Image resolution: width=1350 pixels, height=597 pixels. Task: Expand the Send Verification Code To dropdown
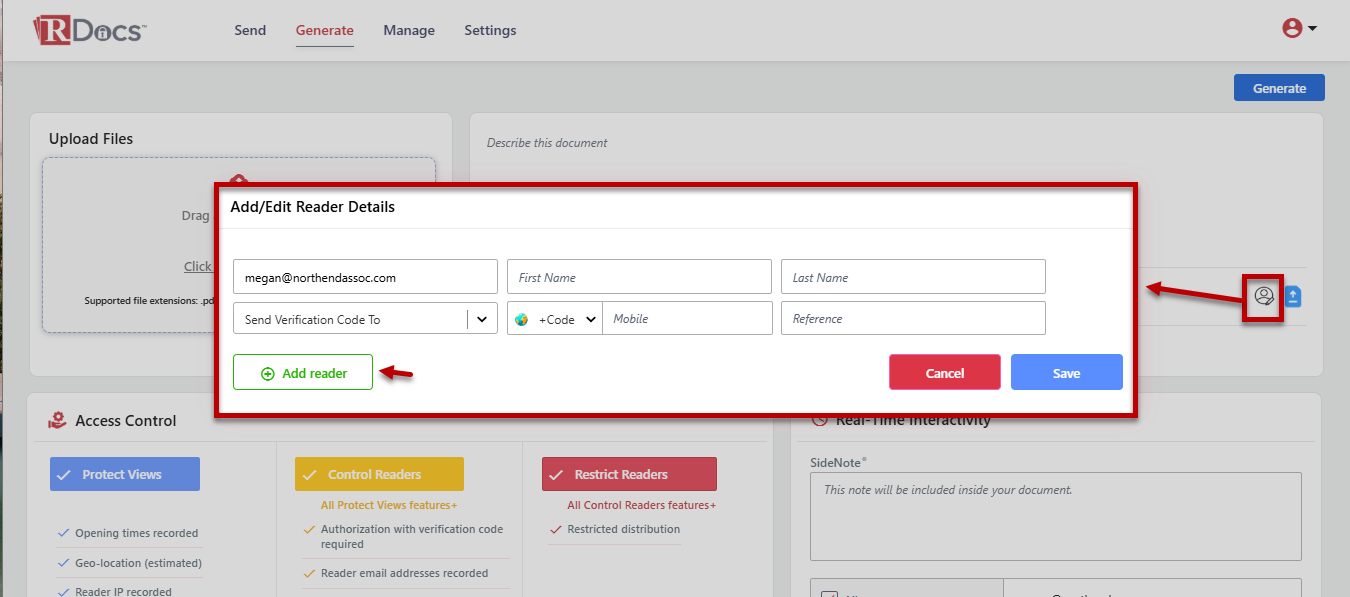481,319
